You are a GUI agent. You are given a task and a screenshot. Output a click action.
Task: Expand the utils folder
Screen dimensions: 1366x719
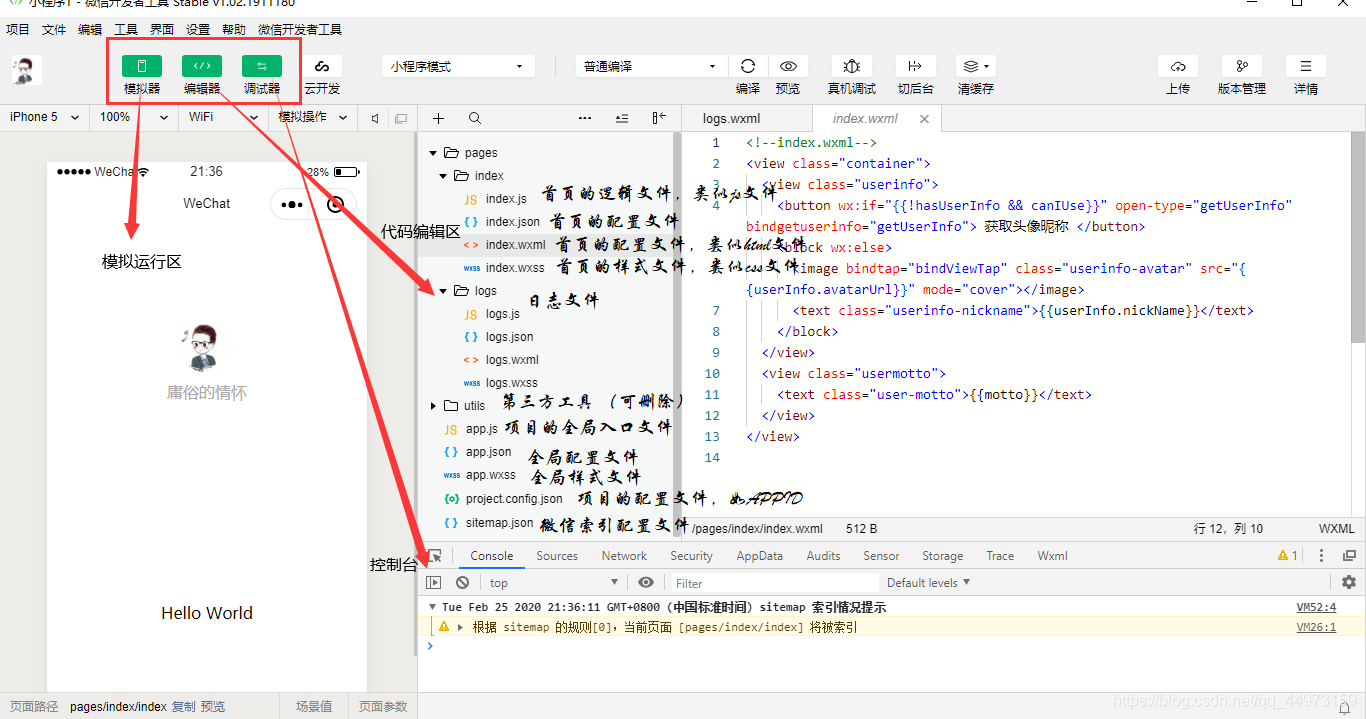pyautogui.click(x=433, y=406)
